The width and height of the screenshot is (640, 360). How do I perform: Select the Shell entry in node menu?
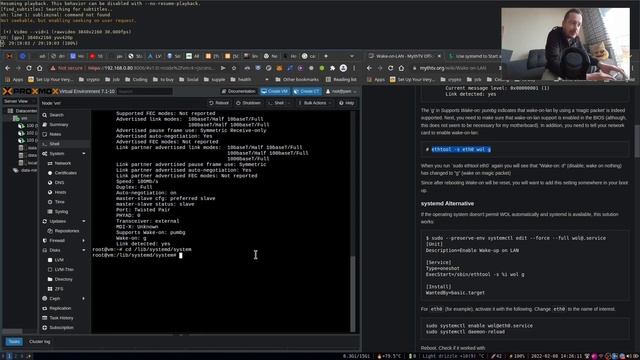tap(54, 144)
